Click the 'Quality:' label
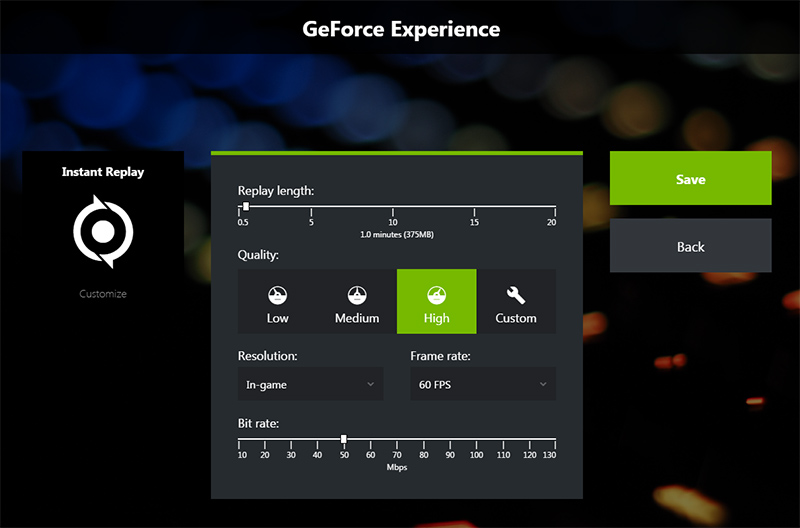 258,255
